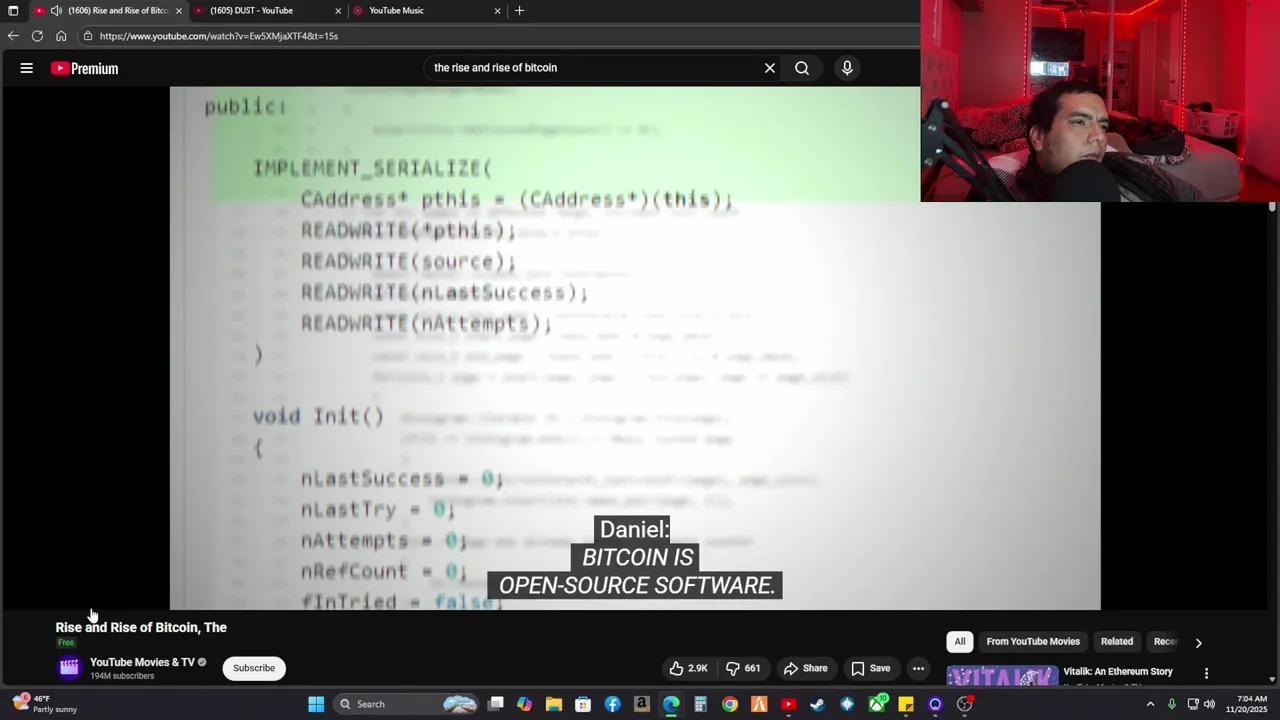This screenshot has width=1280, height=720.
Task: Open Vitalik: An Ethereum Story thumbnail
Action: click(x=1002, y=676)
